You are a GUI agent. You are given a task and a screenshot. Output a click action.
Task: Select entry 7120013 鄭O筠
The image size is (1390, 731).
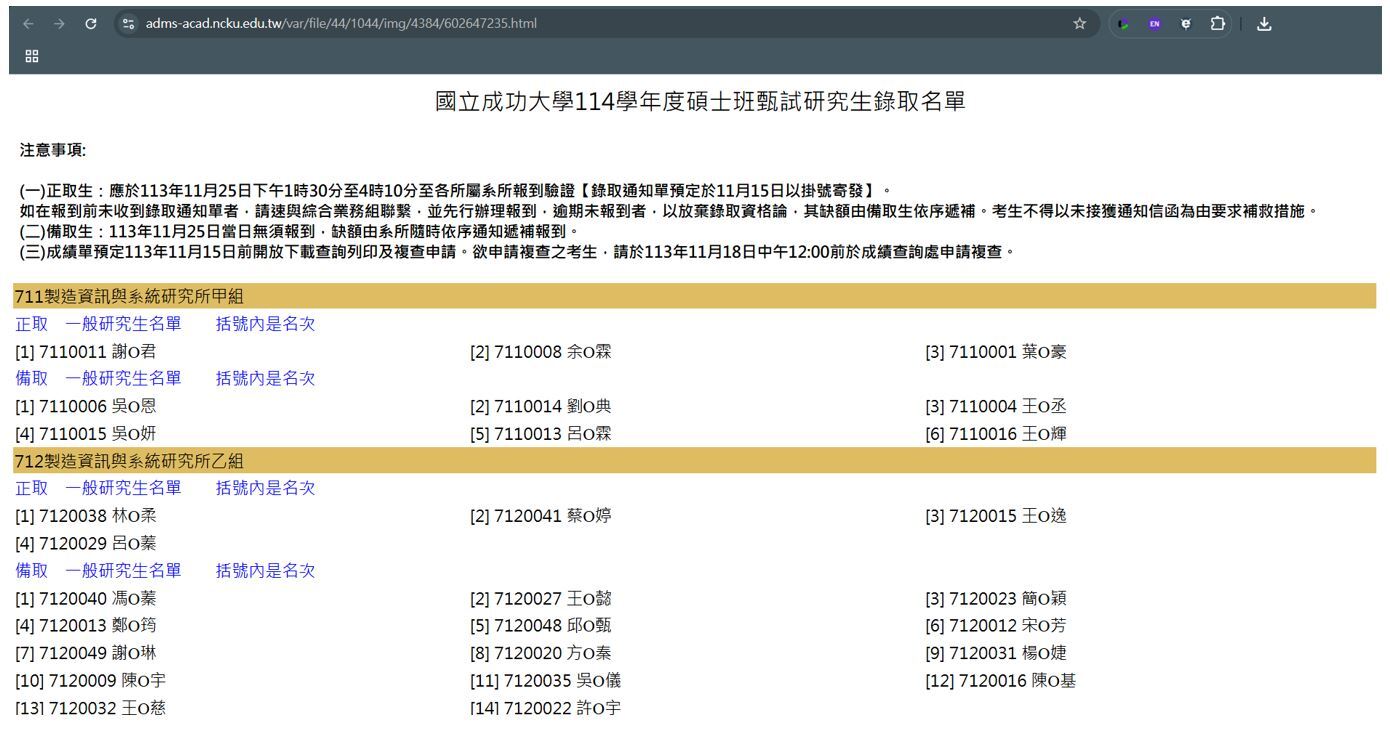click(85, 626)
